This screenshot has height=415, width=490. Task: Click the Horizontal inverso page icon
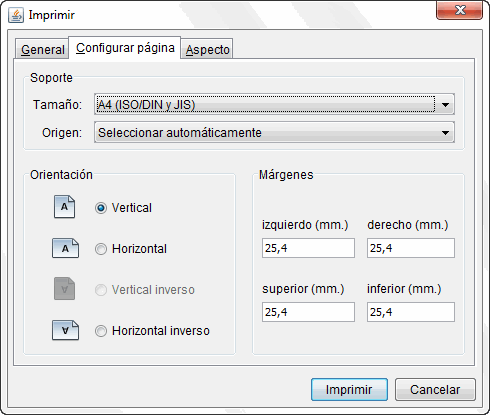(65, 330)
